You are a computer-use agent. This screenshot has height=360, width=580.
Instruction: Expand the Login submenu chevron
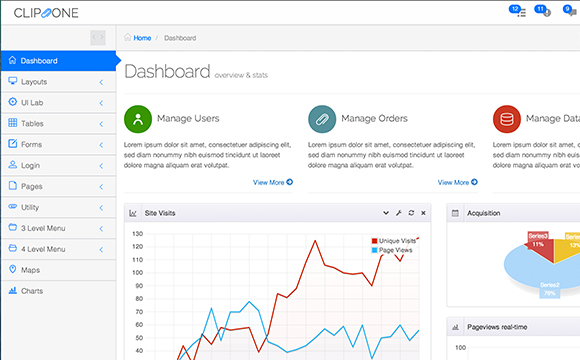[101, 166]
